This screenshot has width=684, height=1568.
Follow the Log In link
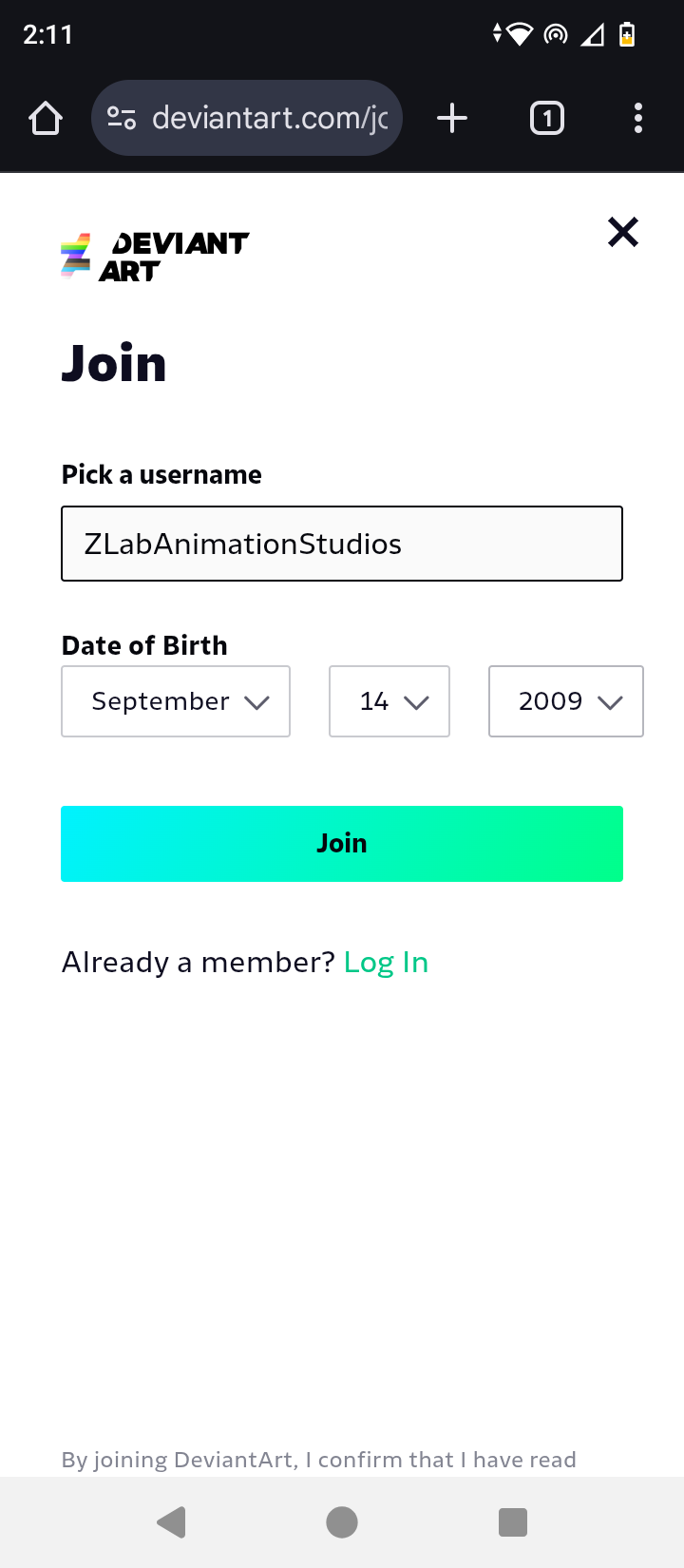coord(386,963)
